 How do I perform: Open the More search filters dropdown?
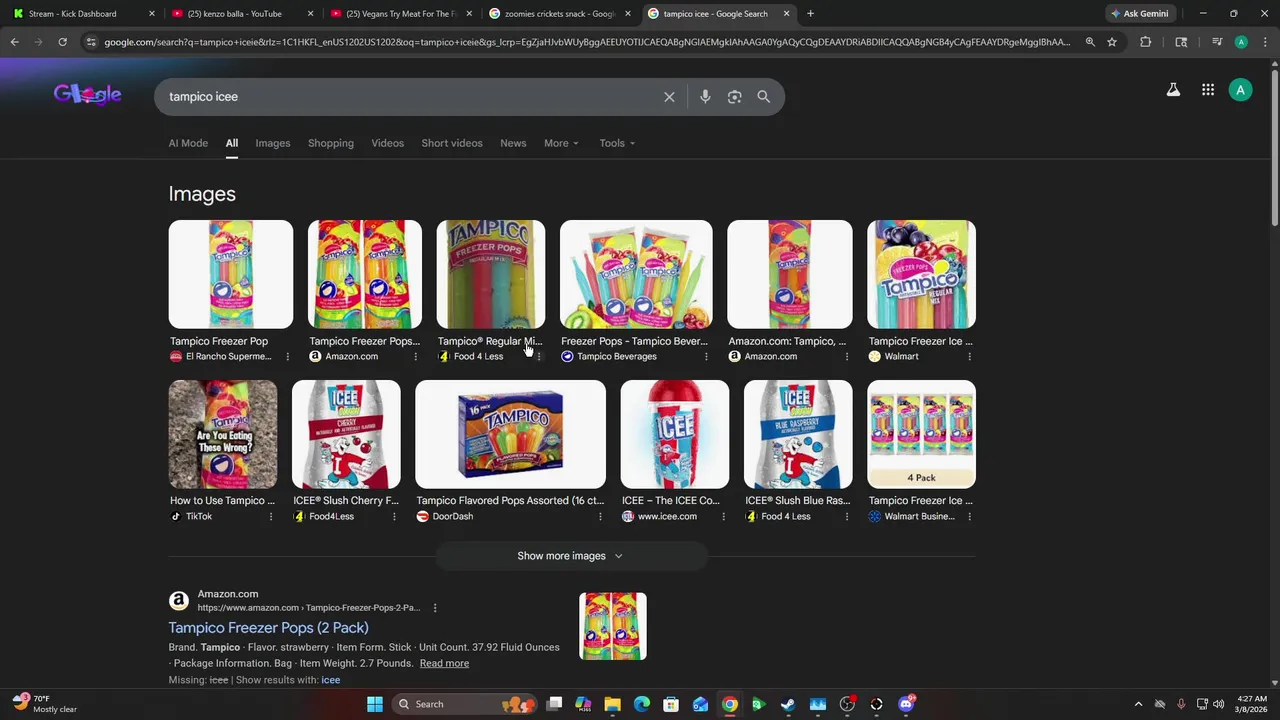561,143
